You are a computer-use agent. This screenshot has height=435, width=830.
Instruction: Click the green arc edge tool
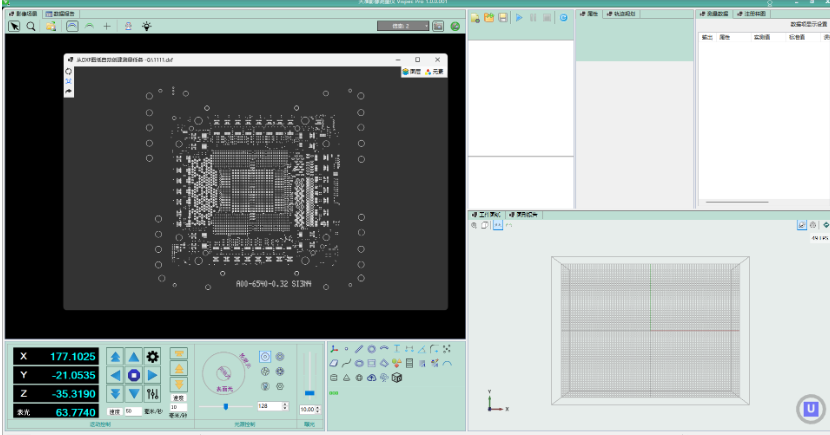click(x=89, y=26)
